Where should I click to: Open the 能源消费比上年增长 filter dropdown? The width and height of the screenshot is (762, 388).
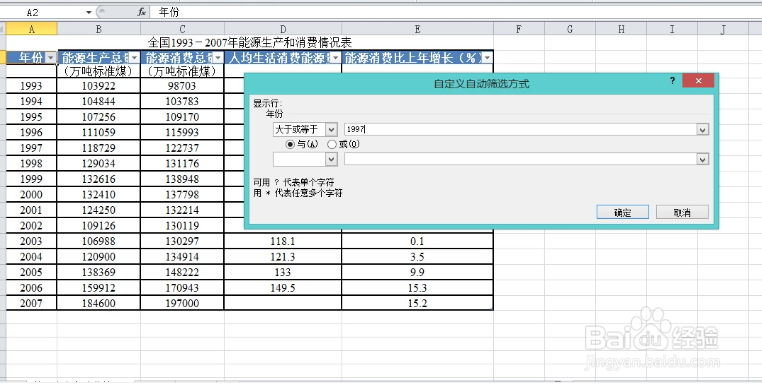(x=487, y=58)
